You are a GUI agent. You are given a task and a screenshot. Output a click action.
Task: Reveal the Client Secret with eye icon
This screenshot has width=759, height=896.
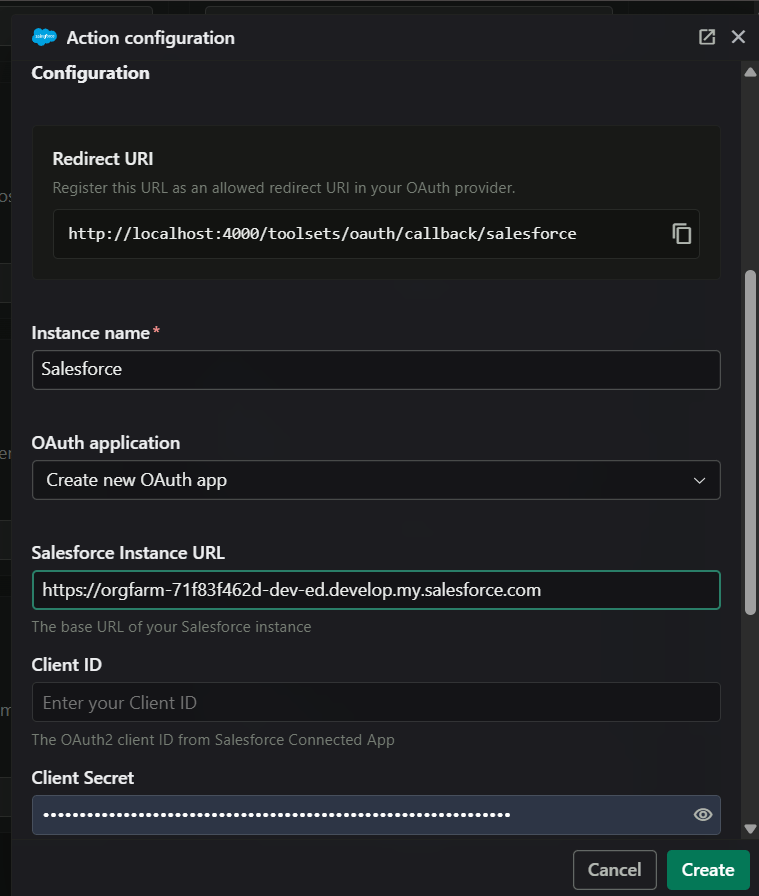click(x=702, y=814)
